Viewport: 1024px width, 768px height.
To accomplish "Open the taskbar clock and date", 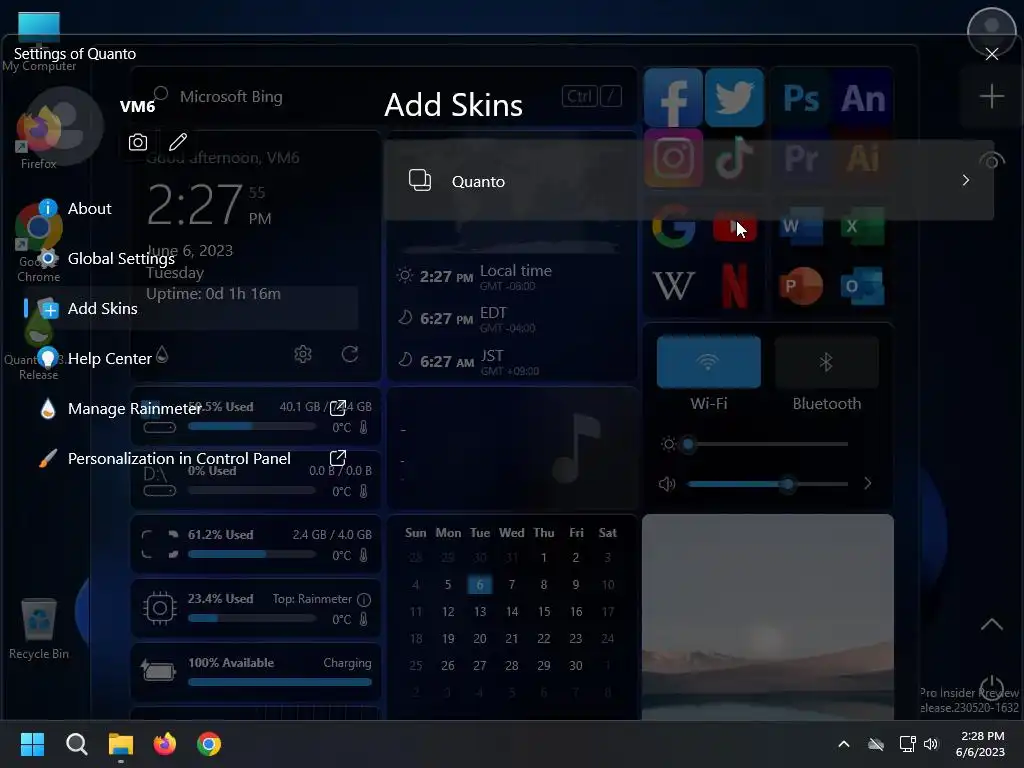I will click(x=981, y=744).
